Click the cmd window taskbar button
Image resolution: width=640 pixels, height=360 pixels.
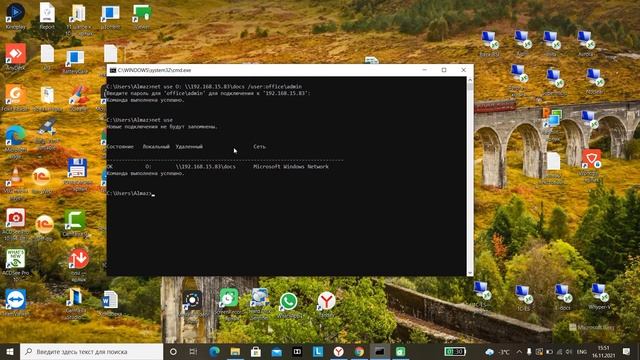pos(380,351)
